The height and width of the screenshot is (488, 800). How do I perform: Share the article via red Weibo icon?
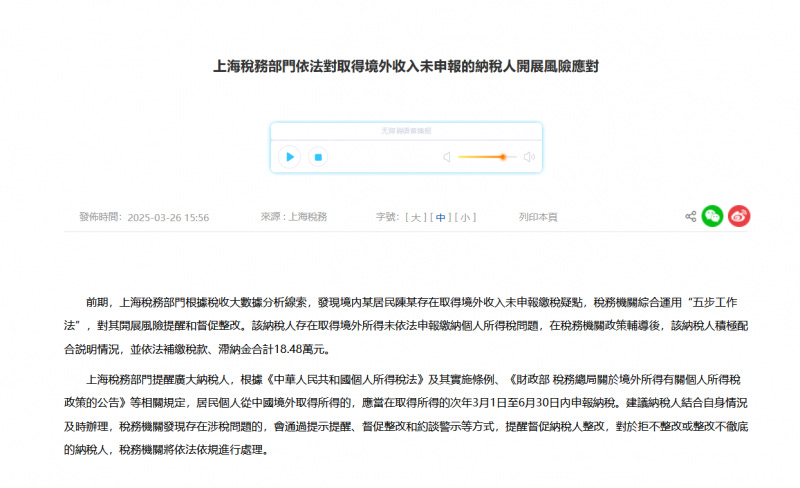[x=739, y=216]
